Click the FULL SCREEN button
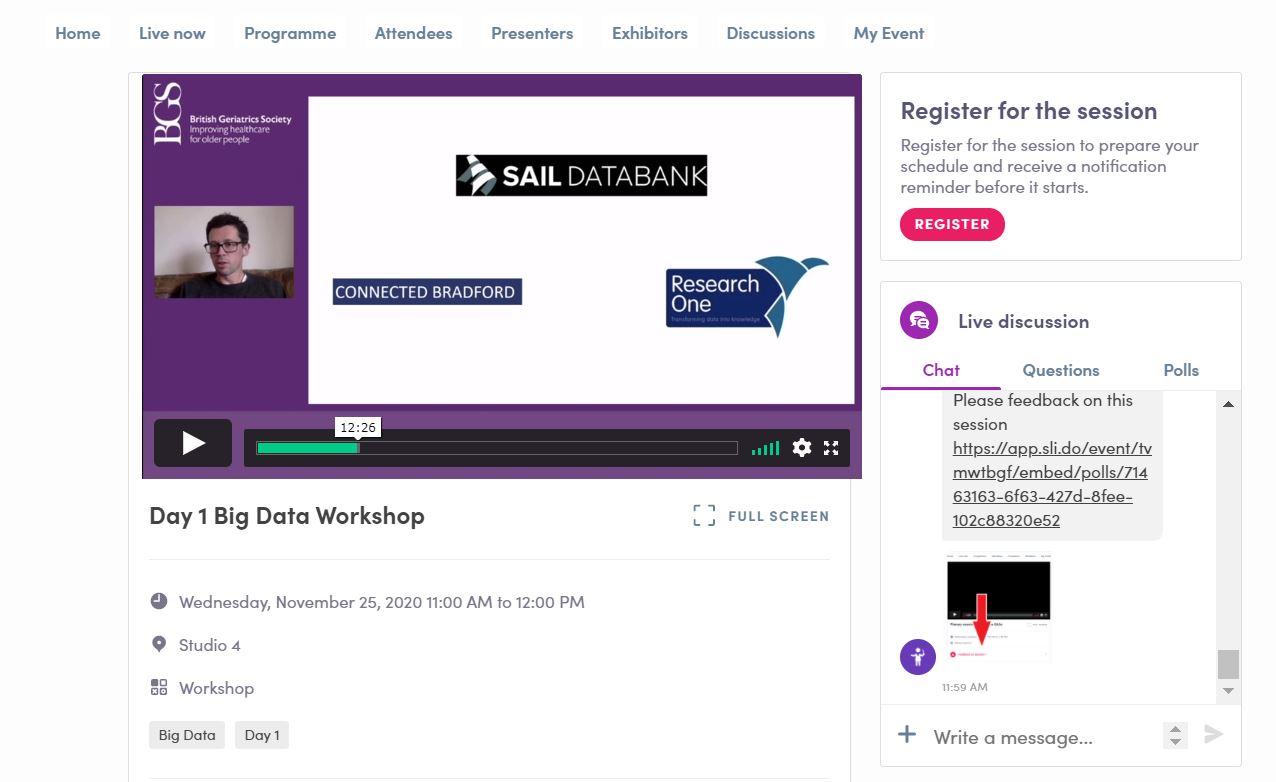1276x782 pixels. pos(762,516)
